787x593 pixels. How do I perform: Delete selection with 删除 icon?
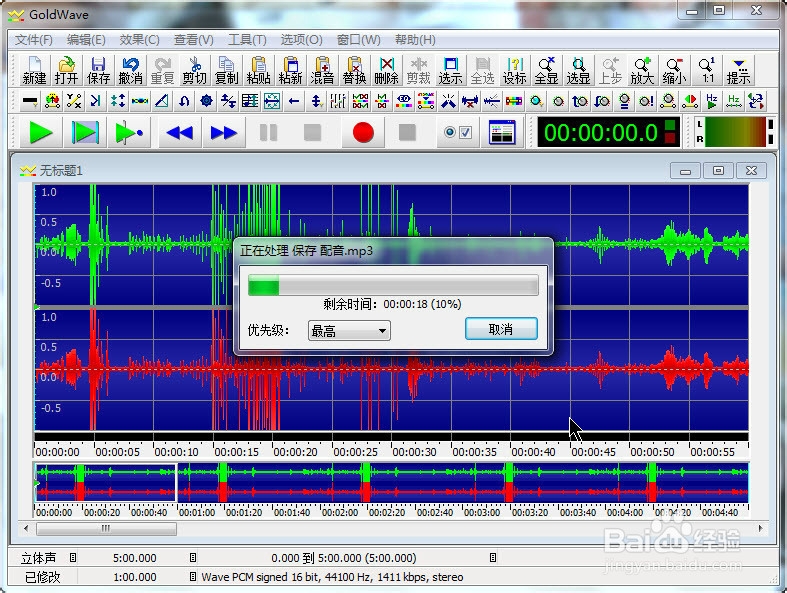[386, 70]
